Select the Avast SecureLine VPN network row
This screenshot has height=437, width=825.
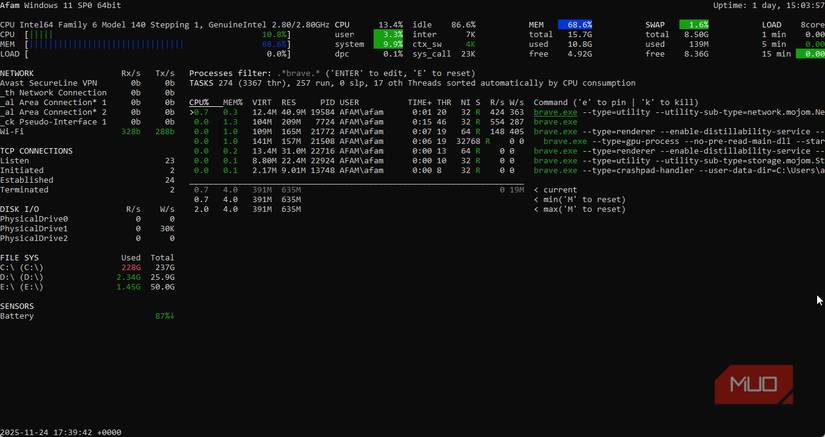coord(87,83)
